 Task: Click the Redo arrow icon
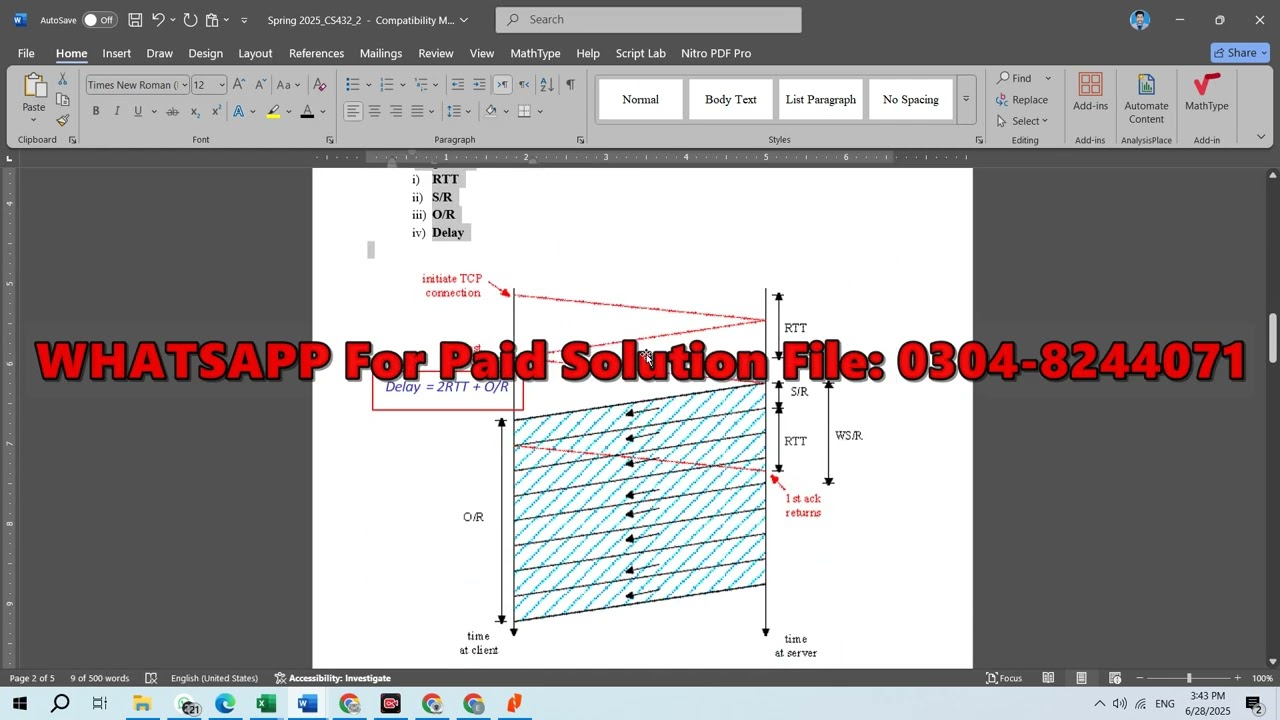pos(190,20)
